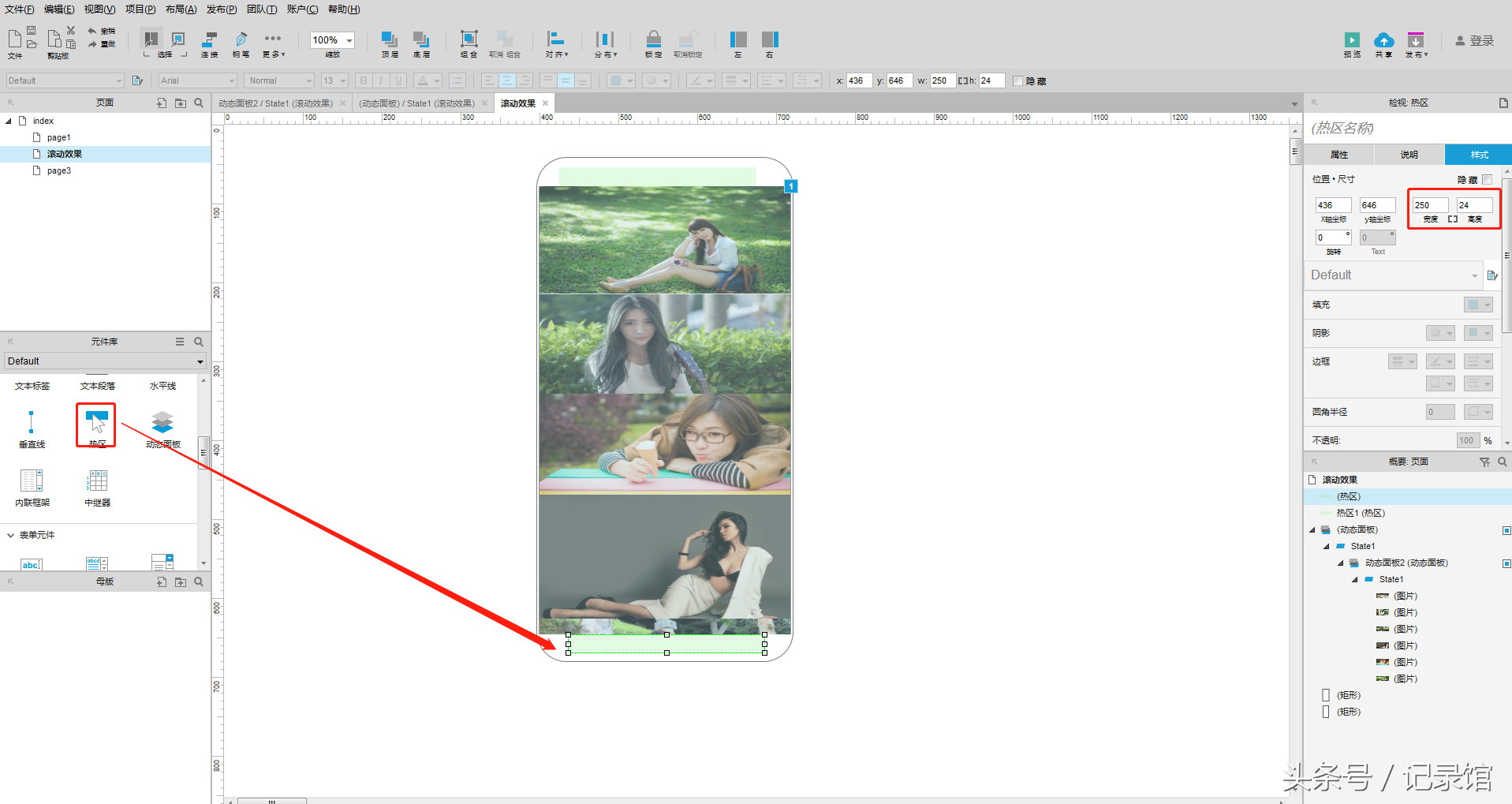The image size is (1512, 804).
Task: Click the intersected selection mode icon
Action: [151, 38]
